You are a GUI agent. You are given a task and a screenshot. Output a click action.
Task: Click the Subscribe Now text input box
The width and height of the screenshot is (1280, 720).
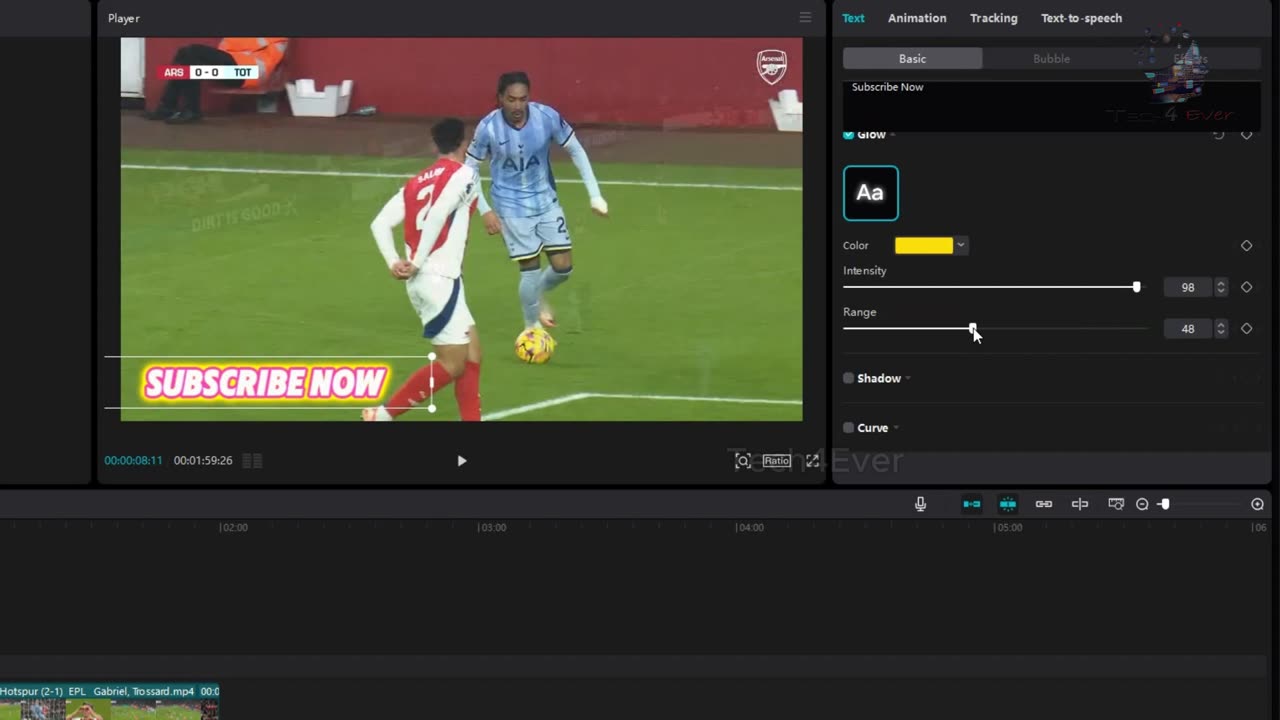(x=1051, y=105)
